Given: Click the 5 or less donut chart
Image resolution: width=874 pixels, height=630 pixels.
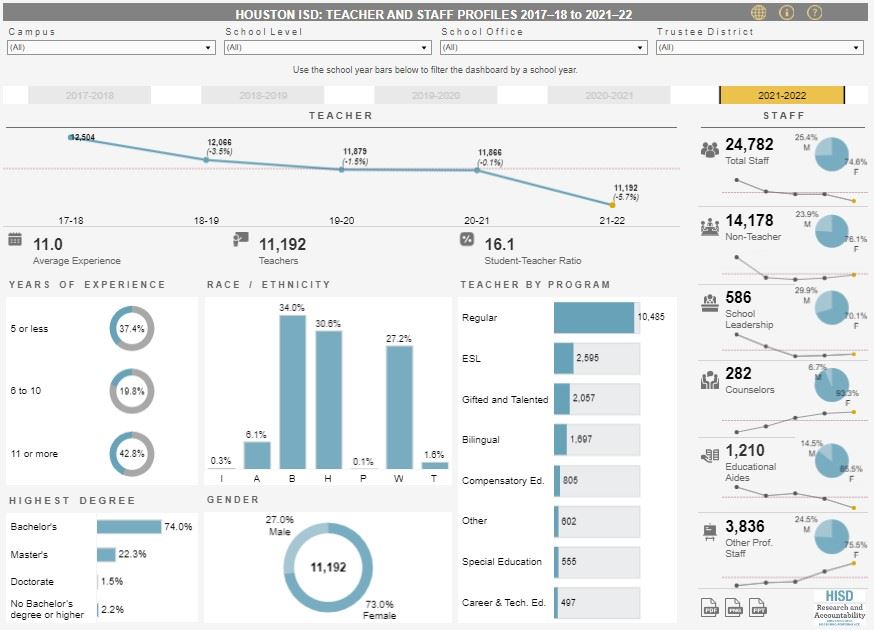Looking at the screenshot, I should 132,328.
